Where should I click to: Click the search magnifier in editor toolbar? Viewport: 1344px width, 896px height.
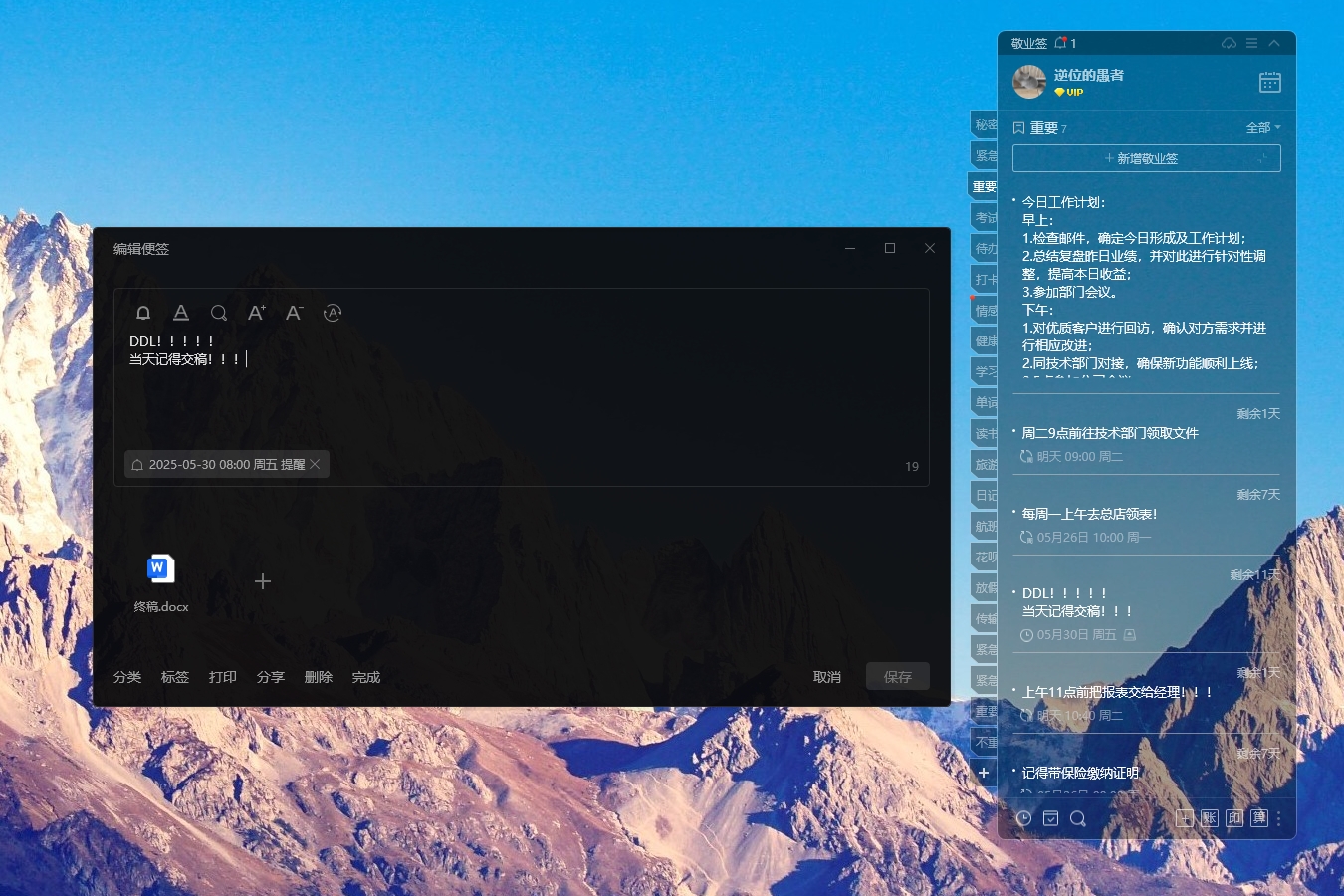219,313
